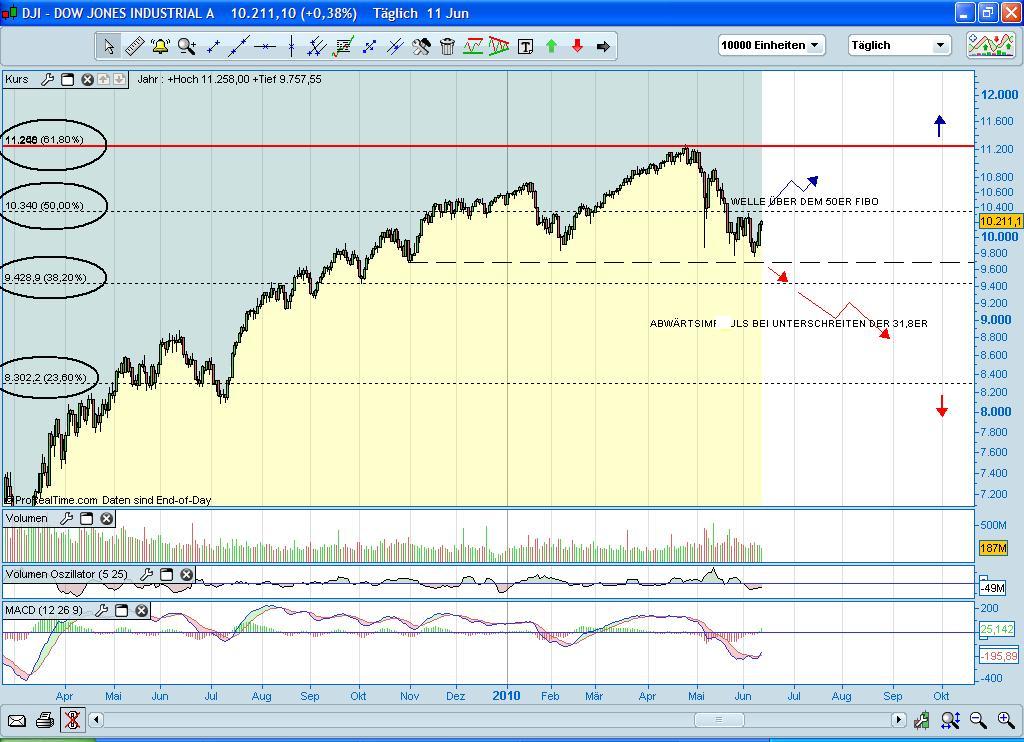
Task: Select the blue two-point arrow tool
Action: pos(369,46)
